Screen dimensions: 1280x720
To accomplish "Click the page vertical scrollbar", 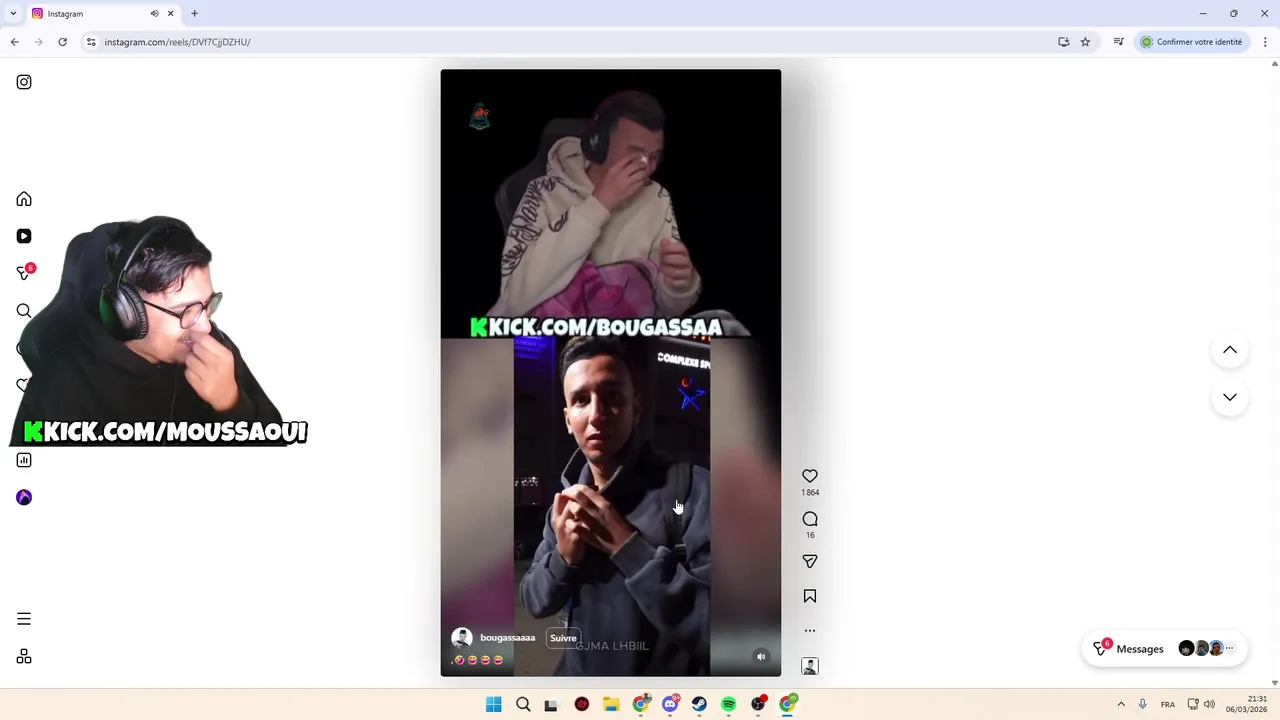I will point(1274,373).
